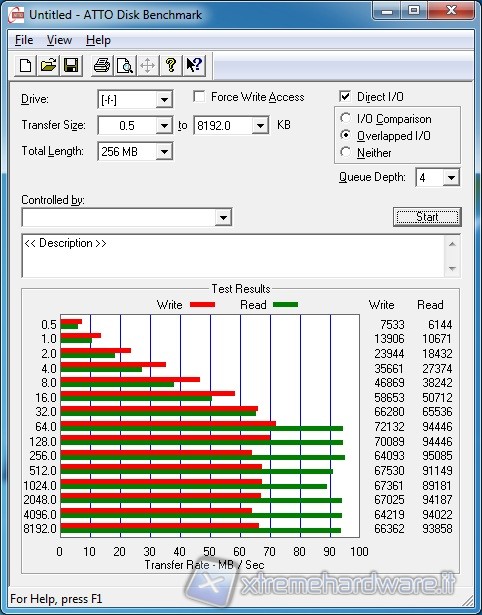
Task: Click the four-arrow move toolbar icon
Action: point(147,65)
